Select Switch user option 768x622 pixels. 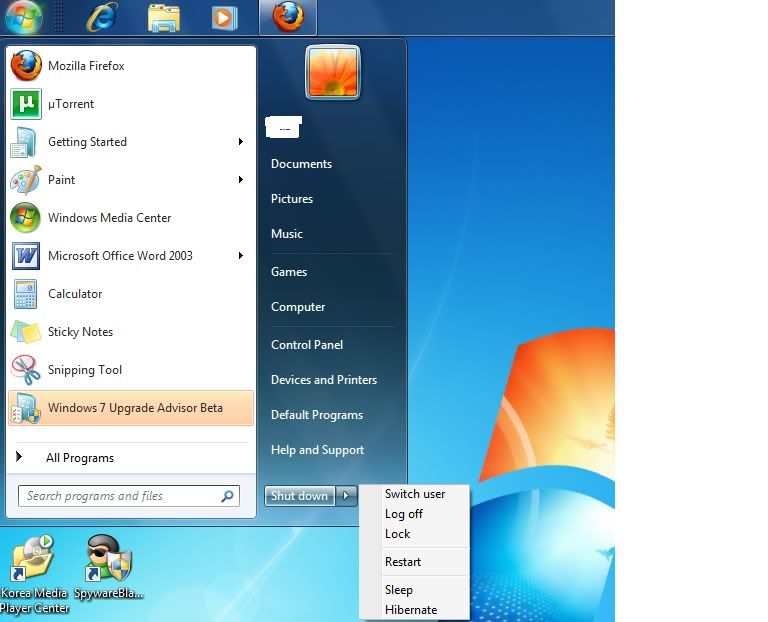click(415, 494)
